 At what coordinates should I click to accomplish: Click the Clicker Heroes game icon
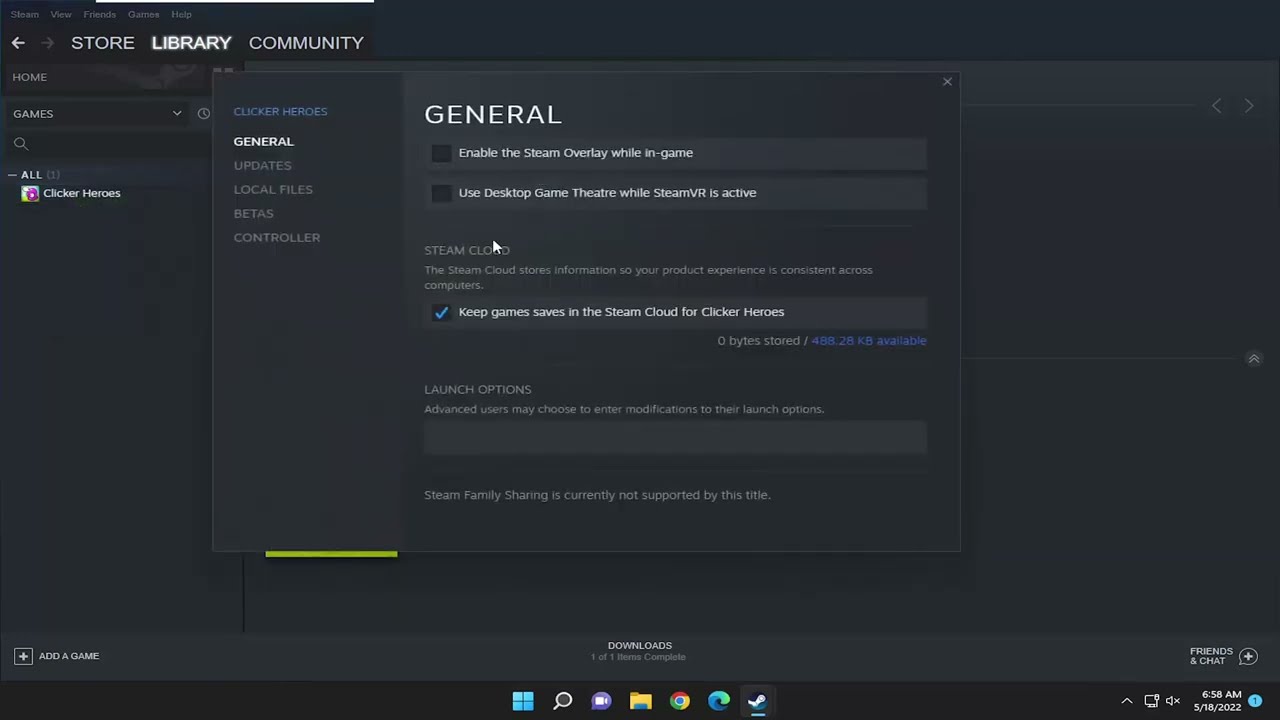[x=30, y=194]
